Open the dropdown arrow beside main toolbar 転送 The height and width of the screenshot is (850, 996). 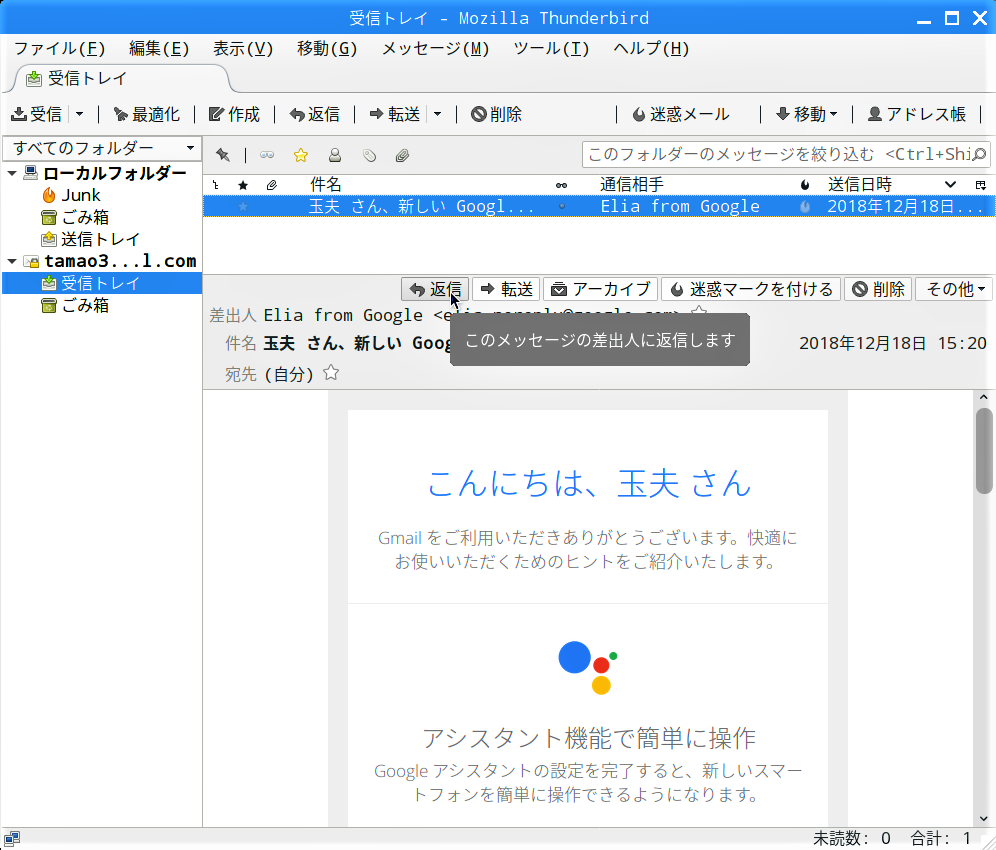438,114
